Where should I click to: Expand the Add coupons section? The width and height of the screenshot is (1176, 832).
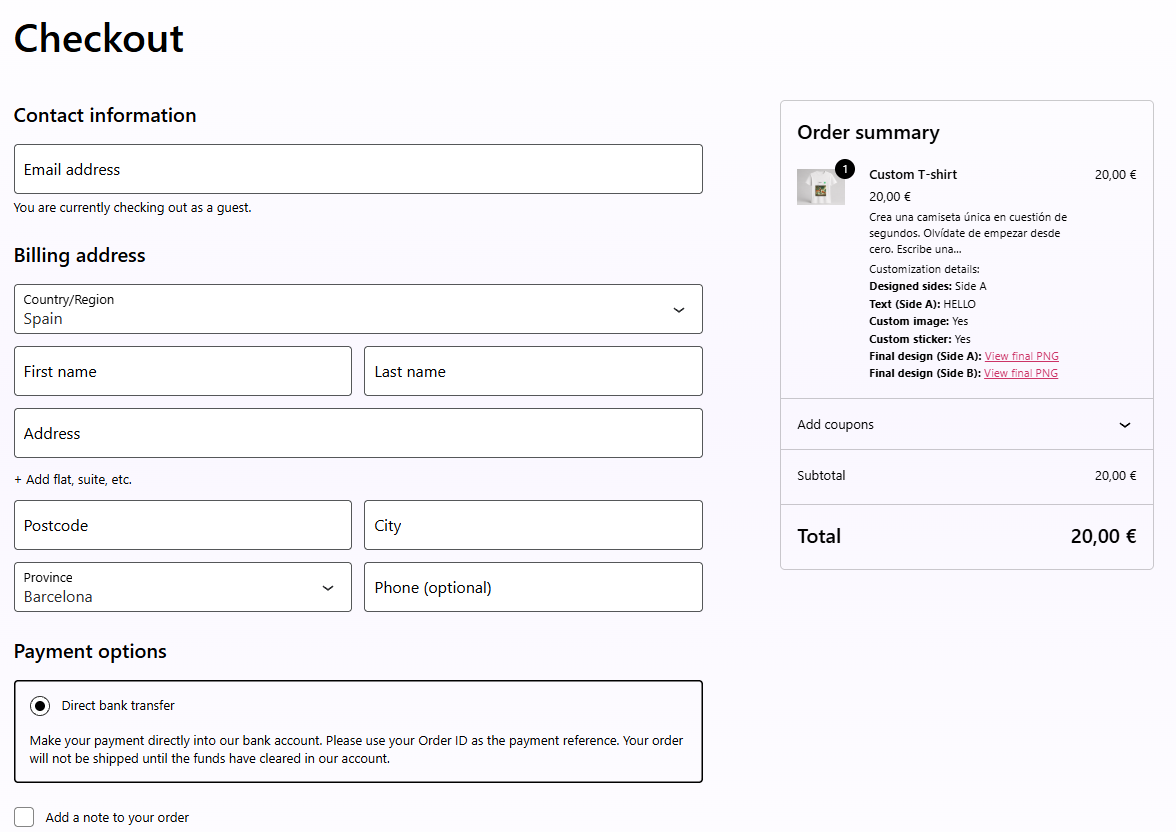[x=966, y=425]
